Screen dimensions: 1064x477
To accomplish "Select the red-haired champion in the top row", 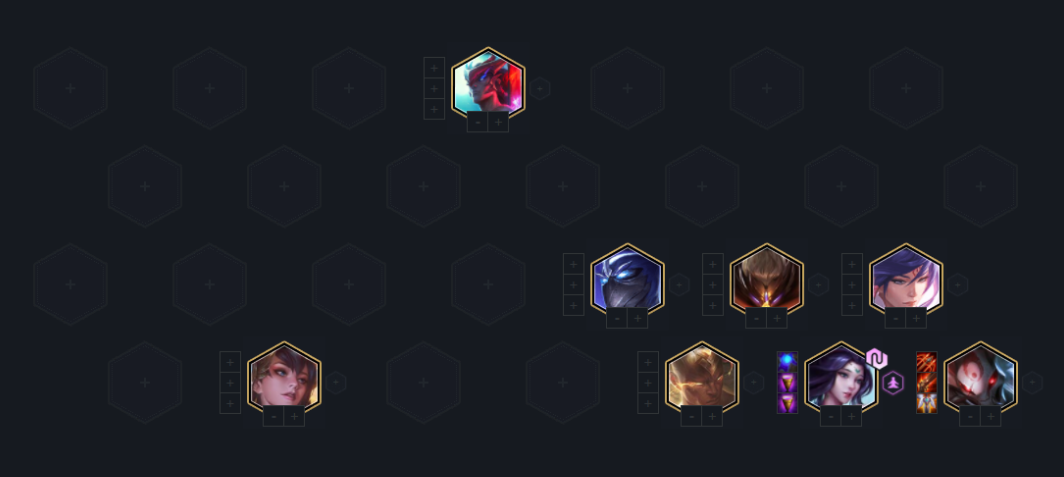I will point(488,83).
